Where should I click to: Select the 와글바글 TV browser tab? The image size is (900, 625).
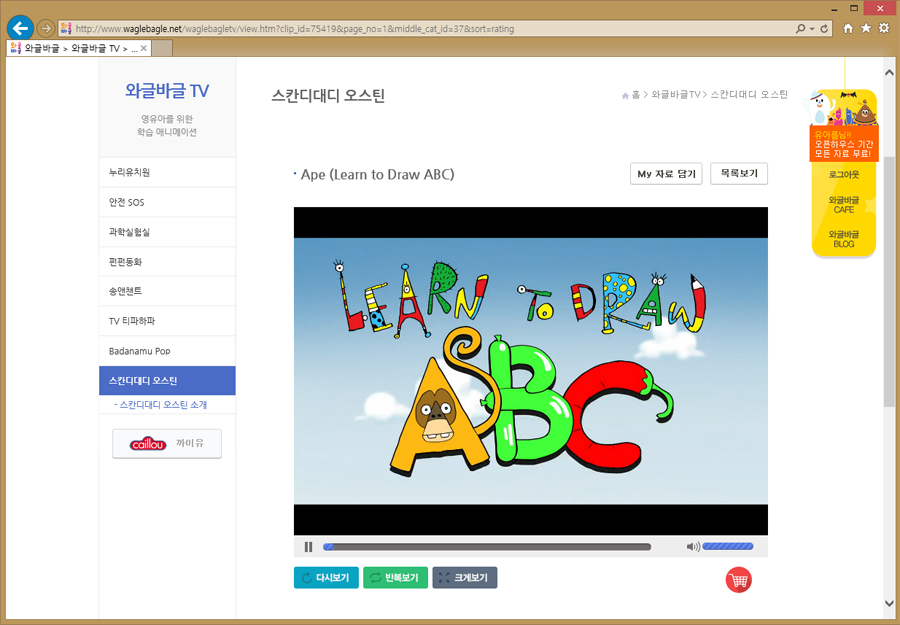point(79,48)
